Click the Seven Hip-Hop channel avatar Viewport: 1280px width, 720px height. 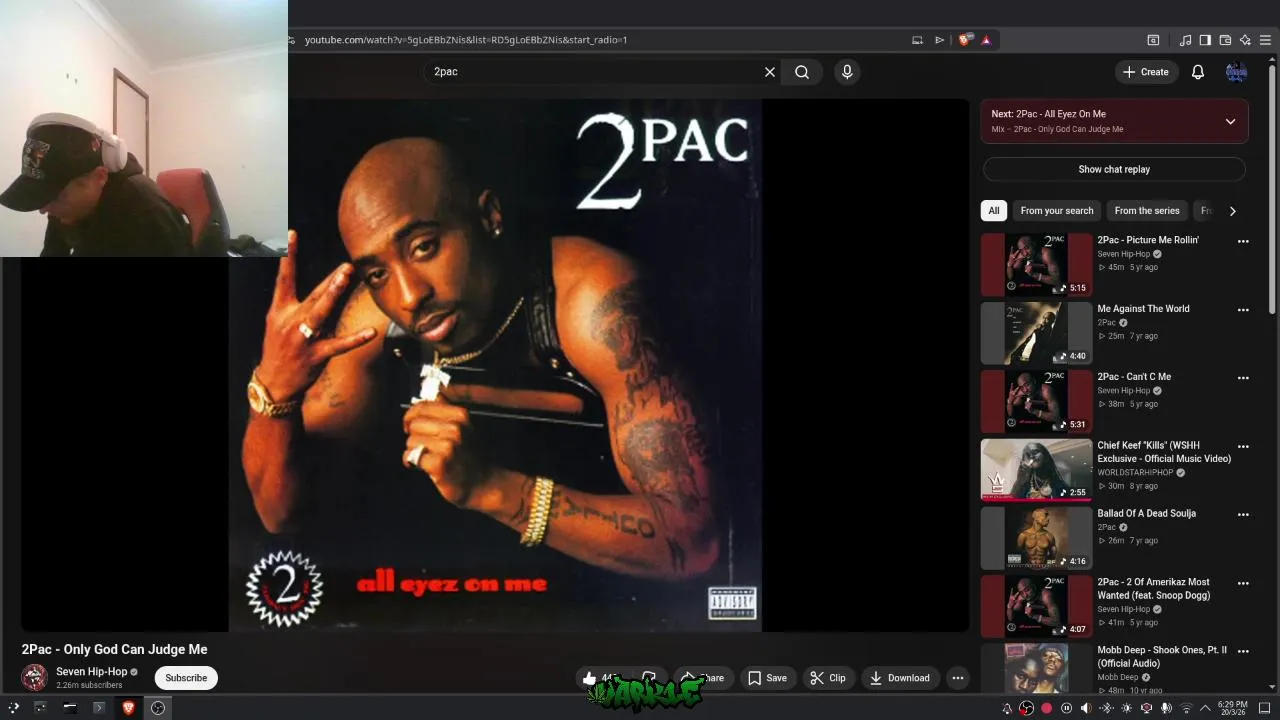coord(35,677)
